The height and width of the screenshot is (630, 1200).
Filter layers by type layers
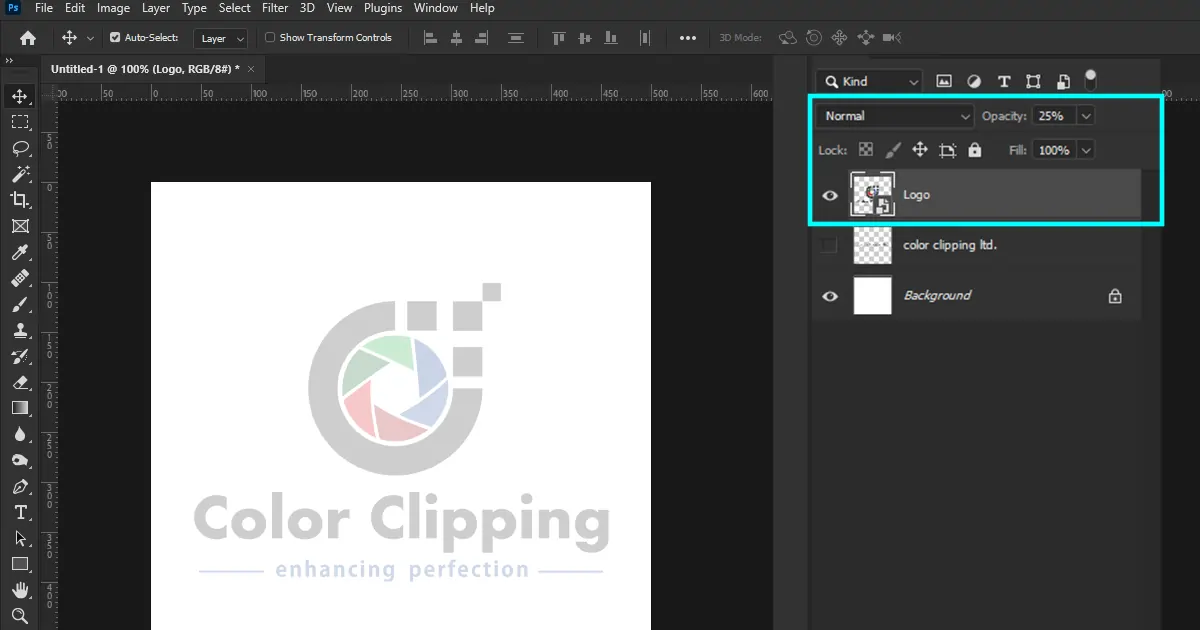click(1003, 81)
